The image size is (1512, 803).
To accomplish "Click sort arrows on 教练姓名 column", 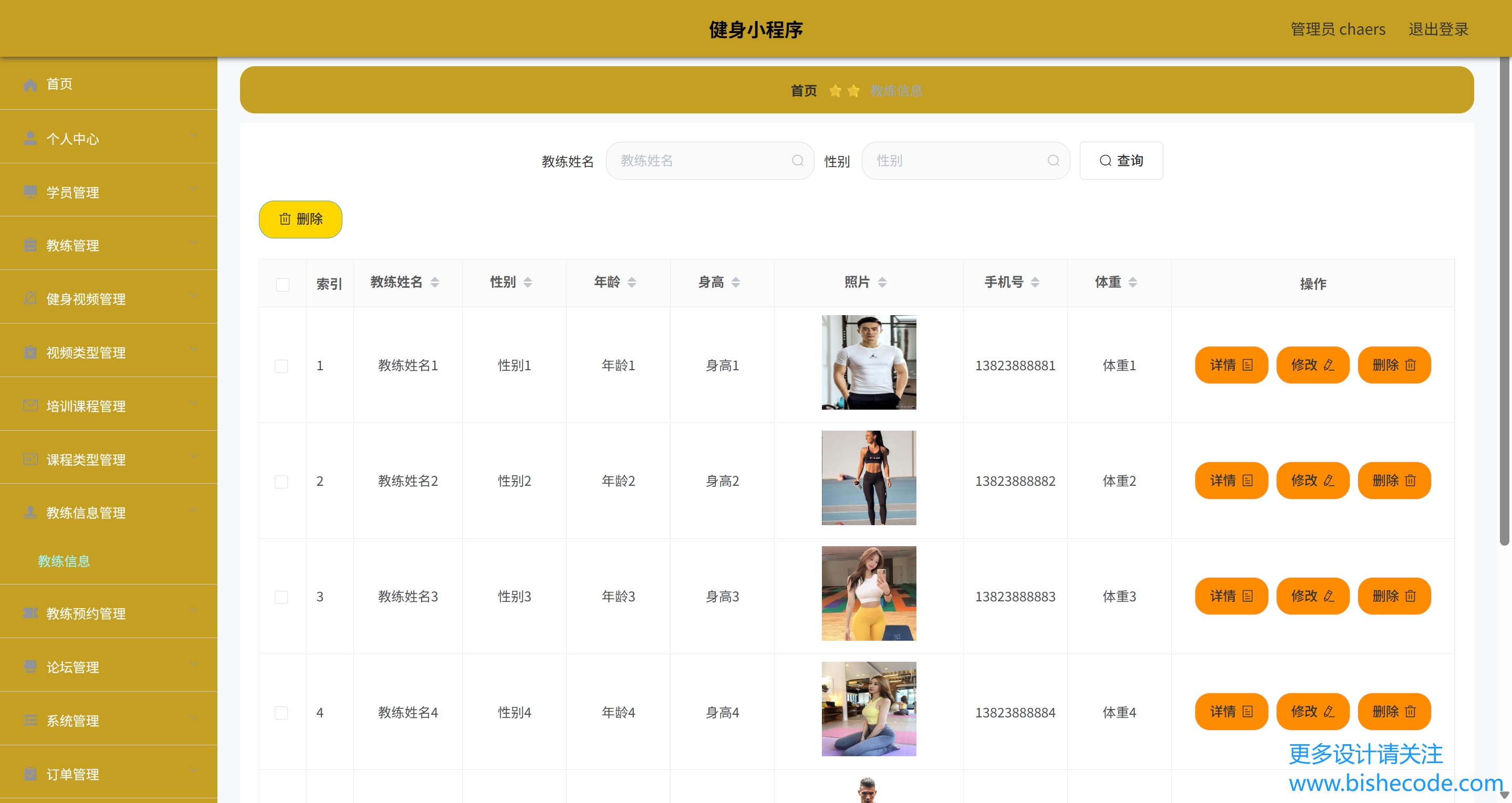I will 434,283.
